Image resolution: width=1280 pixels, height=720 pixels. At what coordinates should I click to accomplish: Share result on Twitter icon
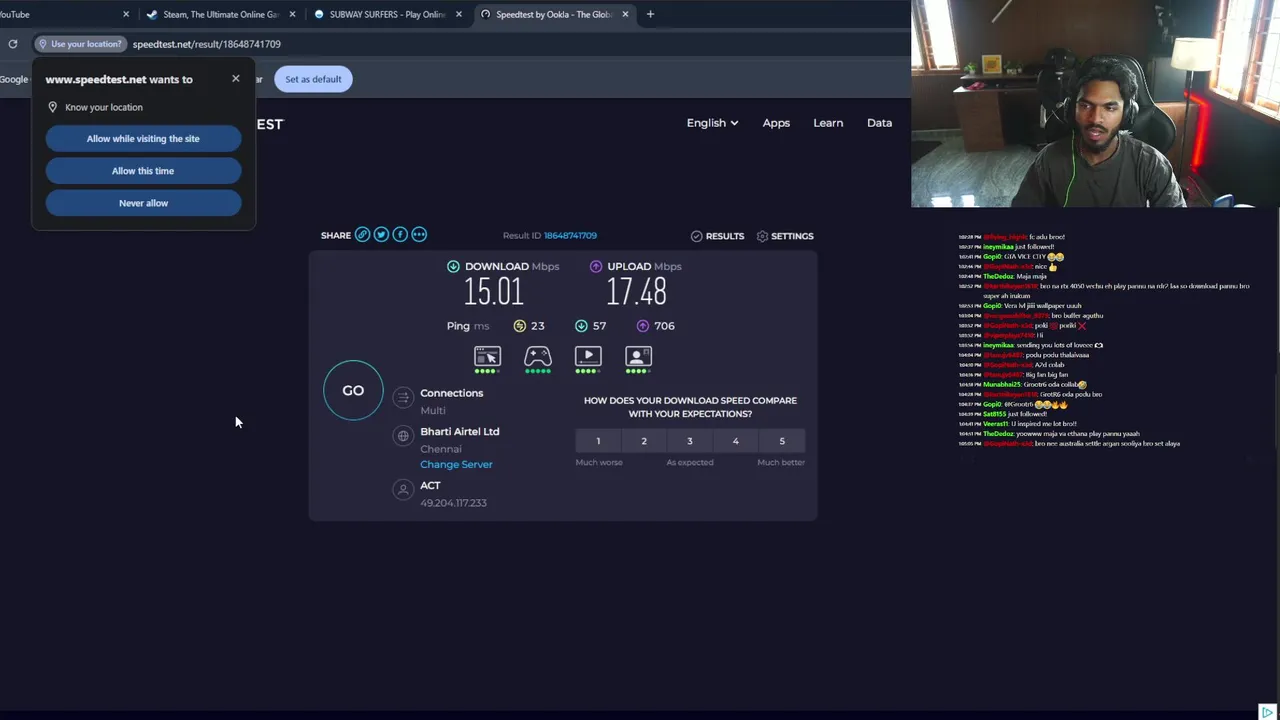coord(381,235)
